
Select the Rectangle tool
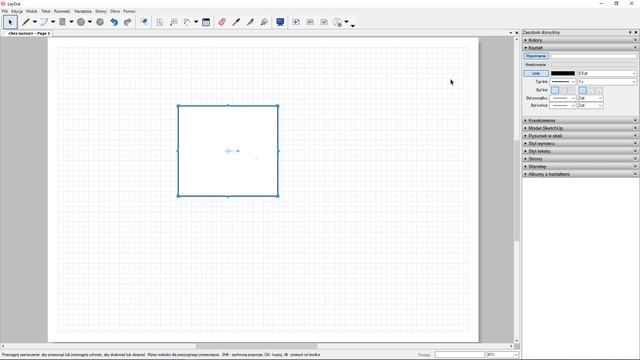[x=62, y=22]
